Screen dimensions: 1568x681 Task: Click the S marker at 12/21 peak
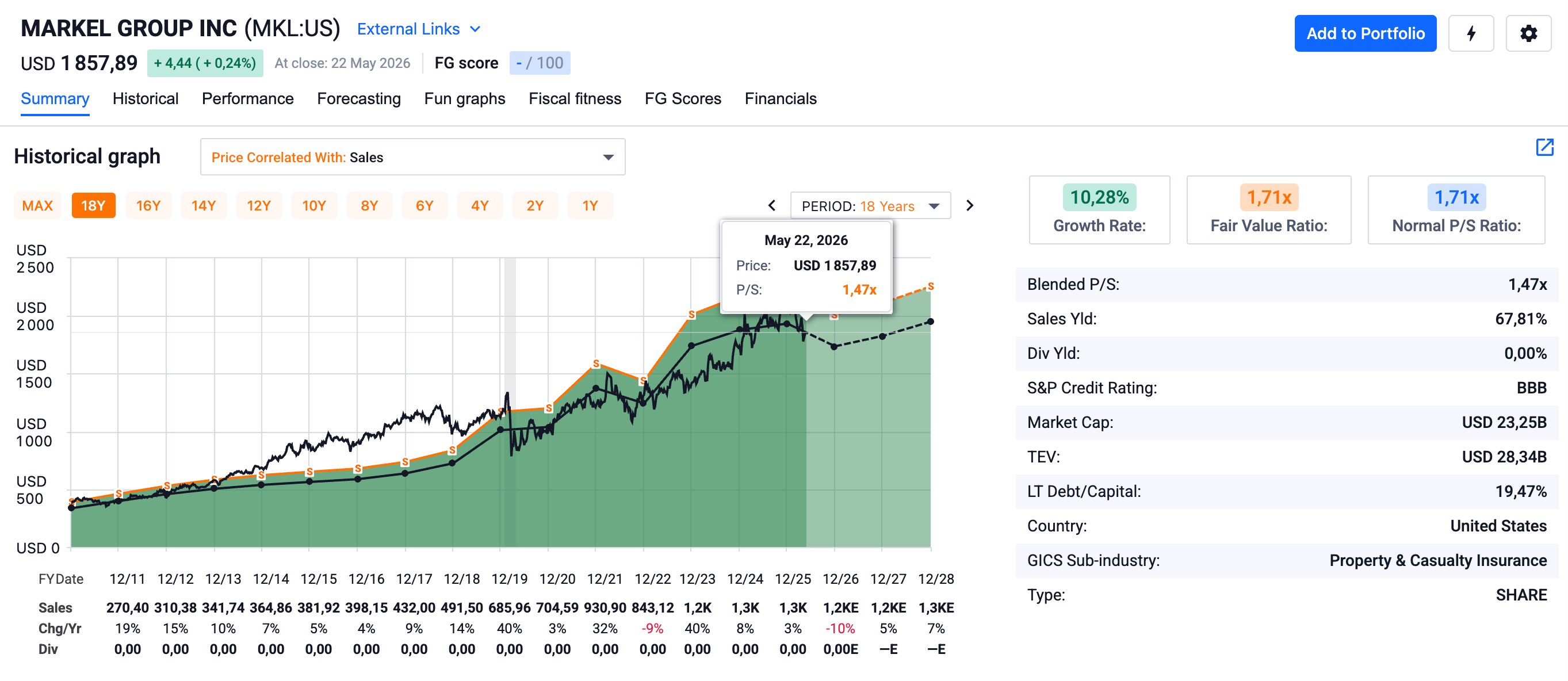point(596,364)
